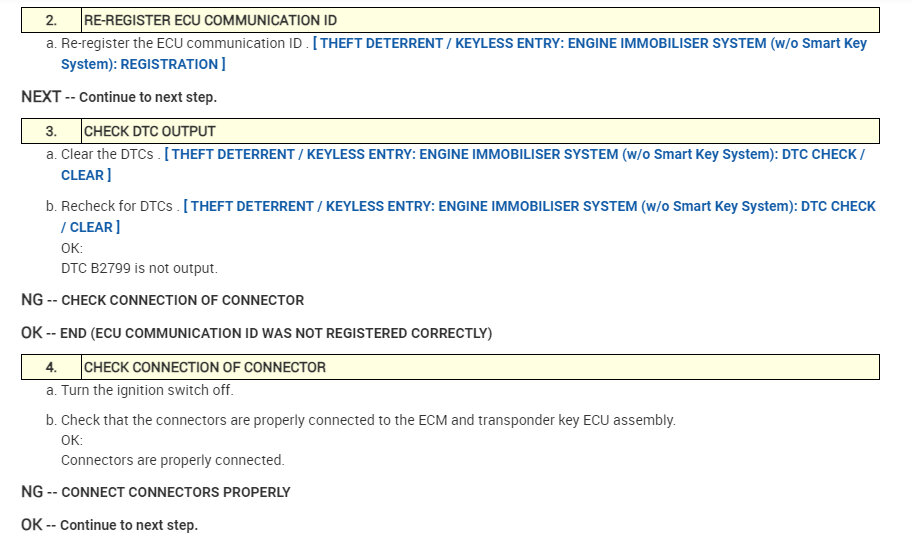912x542 pixels.
Task: Click the step 4 CHECK CONNECTION OF CONNECTOR heading
Action: [x=205, y=367]
